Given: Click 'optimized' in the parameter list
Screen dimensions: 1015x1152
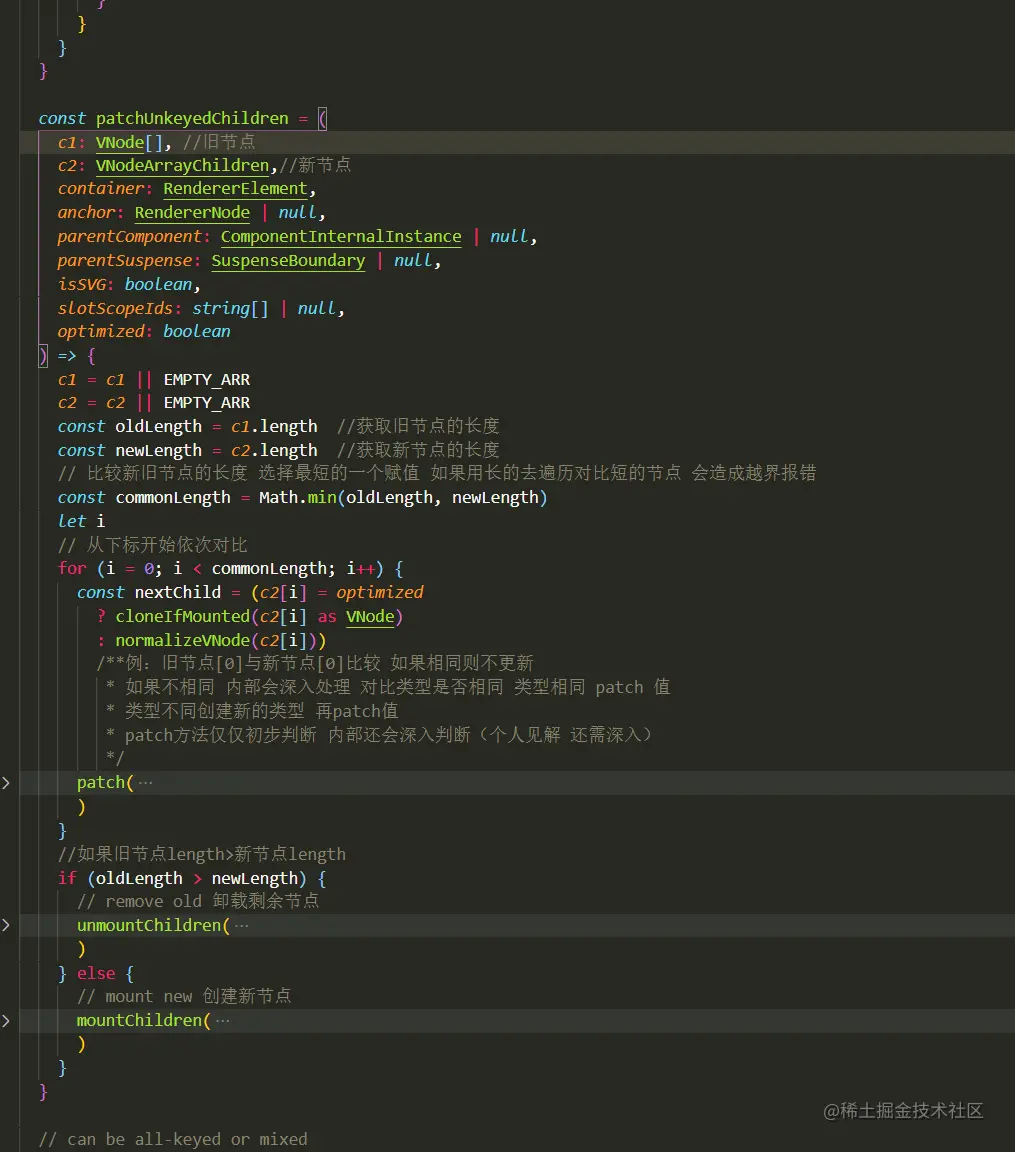Looking at the screenshot, I should [101, 331].
